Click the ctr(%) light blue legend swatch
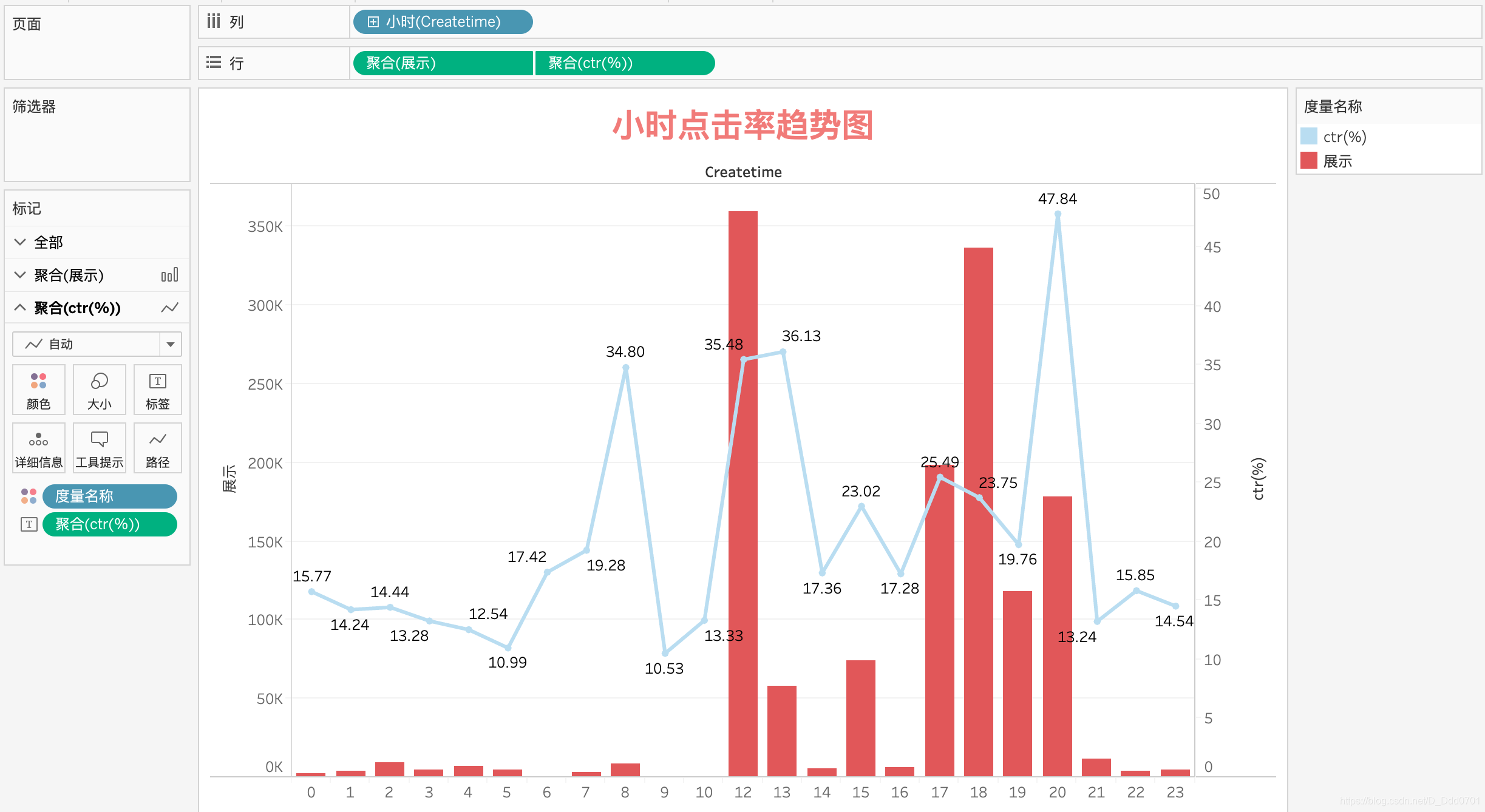 [1309, 136]
